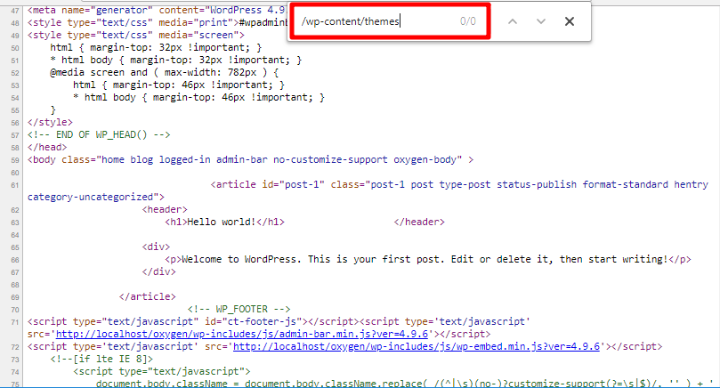Click the closing </style> tag line
This screenshot has width=720, height=388.
(50, 122)
